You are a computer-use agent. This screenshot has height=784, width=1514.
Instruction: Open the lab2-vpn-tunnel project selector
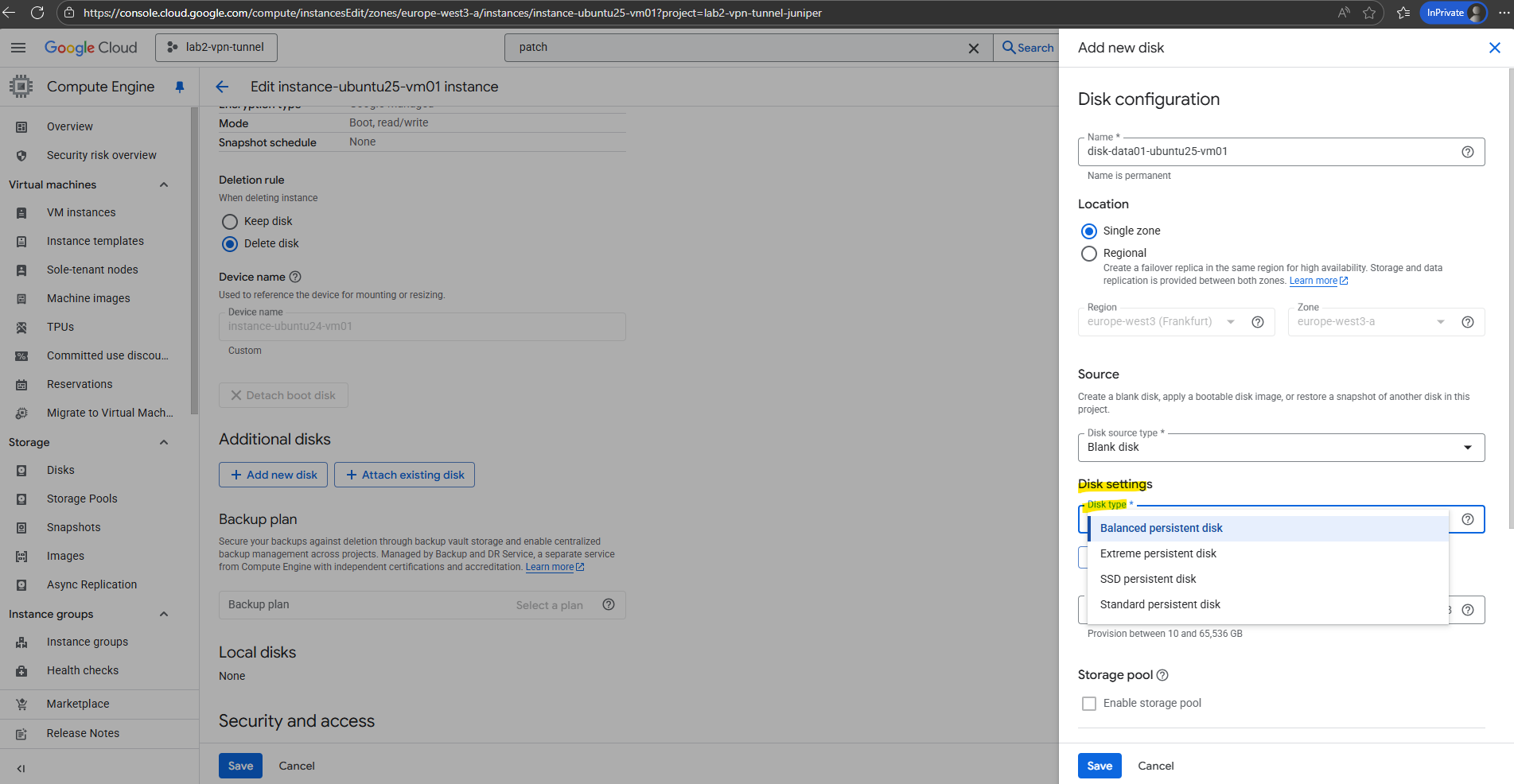click(216, 48)
